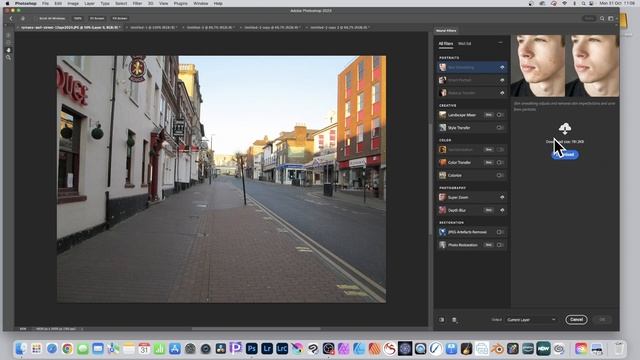
Task: Toggle the Colorize filter on
Action: [500, 176]
